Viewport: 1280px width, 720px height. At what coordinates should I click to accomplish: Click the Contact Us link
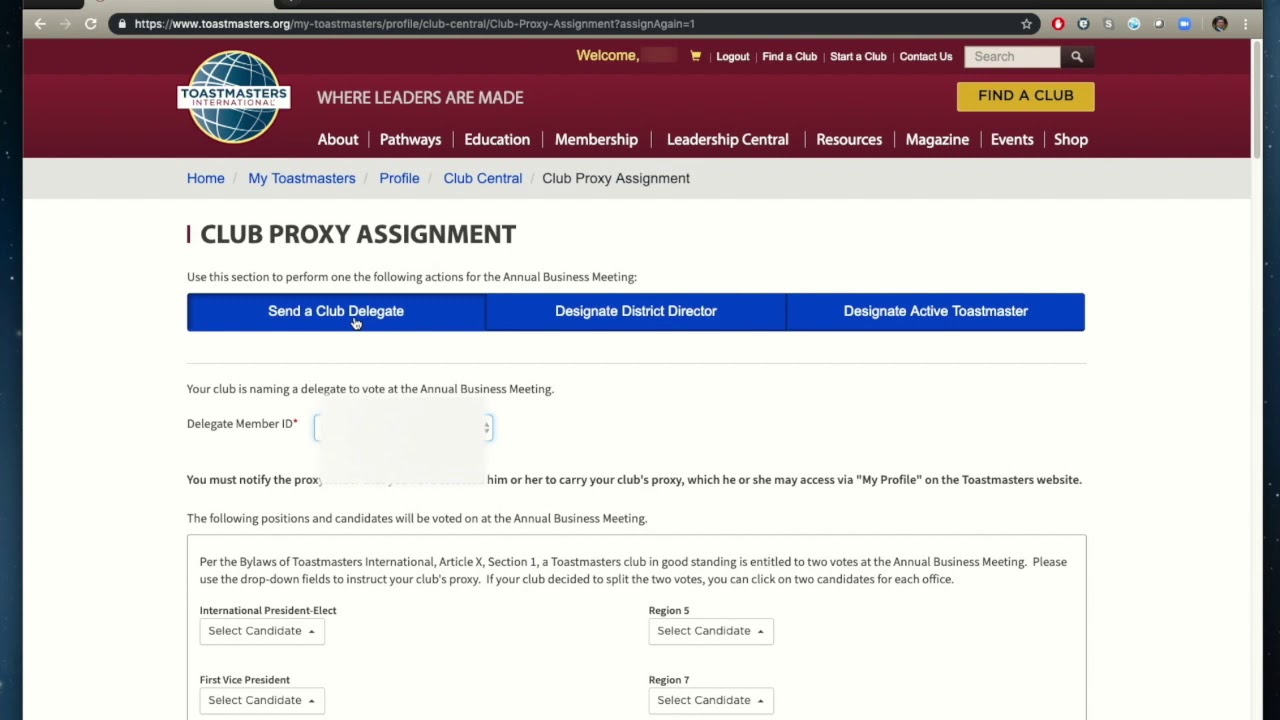coord(926,57)
